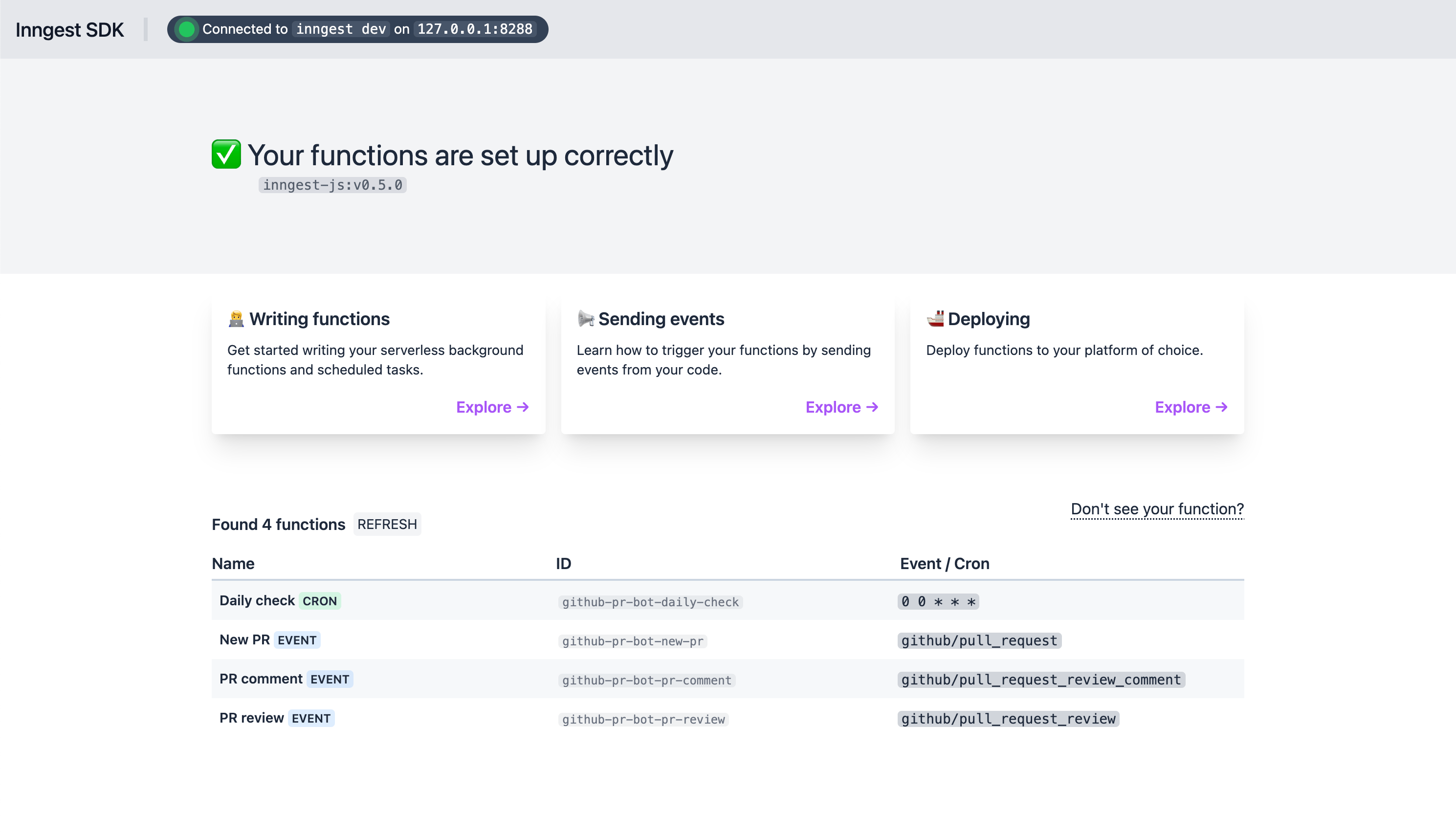Click the CRON badge on Daily check
The image size is (1456, 837).
pos(320,601)
